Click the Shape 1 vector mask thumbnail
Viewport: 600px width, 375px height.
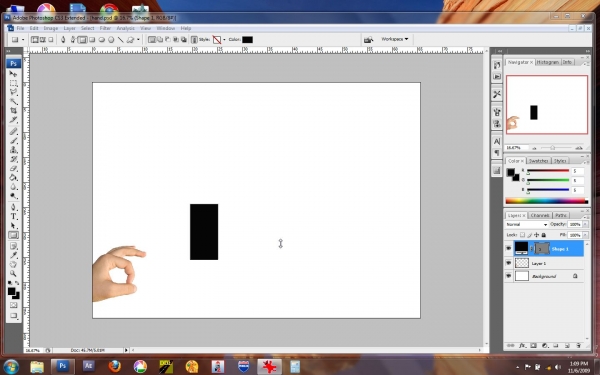pyautogui.click(x=541, y=249)
